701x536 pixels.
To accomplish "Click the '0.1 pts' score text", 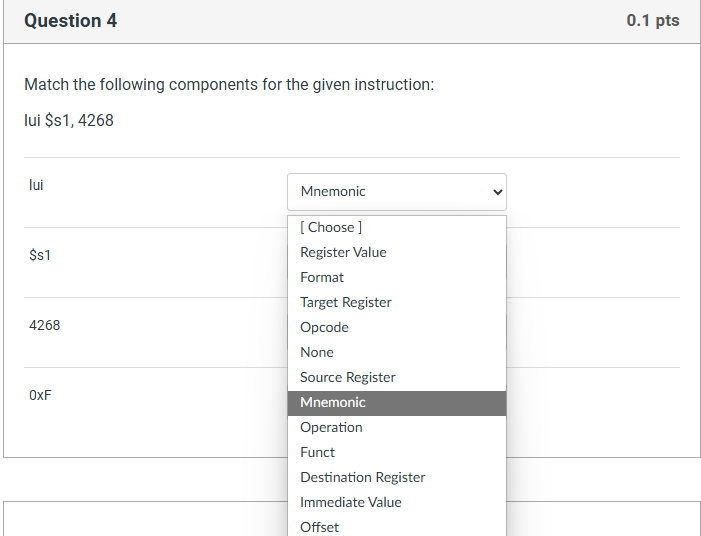I will click(653, 21).
